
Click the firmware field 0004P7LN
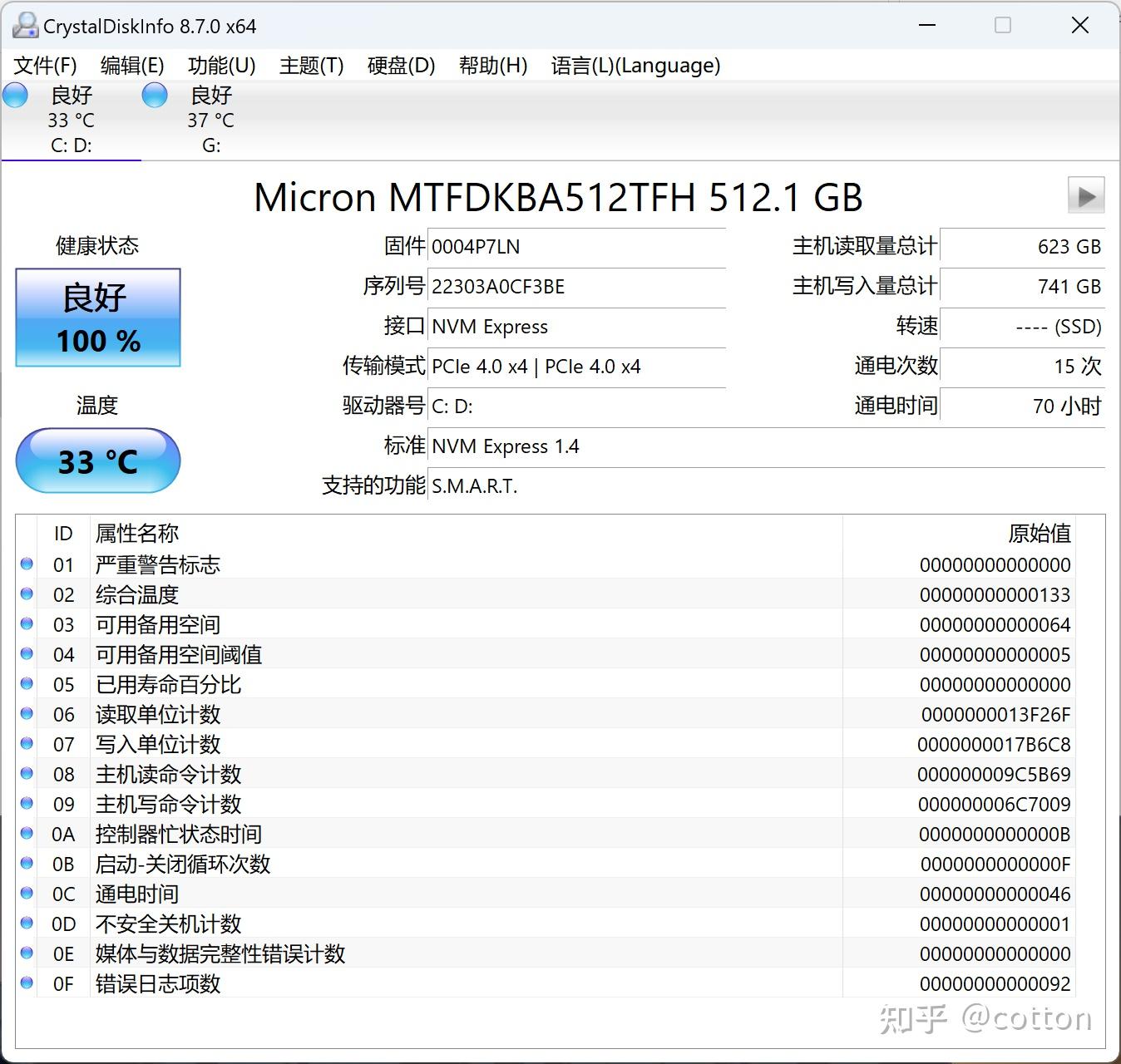[576, 247]
